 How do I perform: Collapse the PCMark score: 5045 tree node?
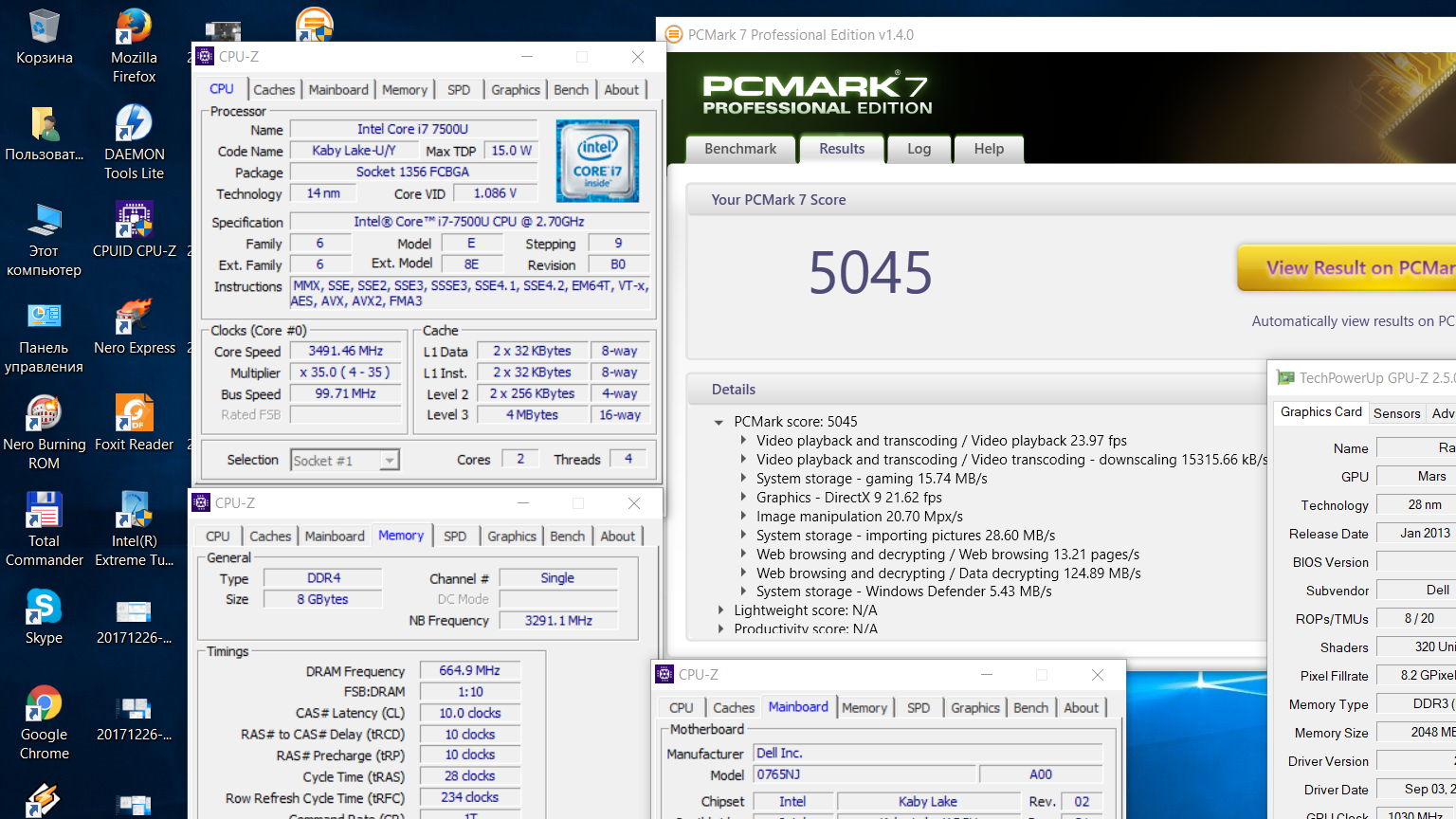[x=719, y=423]
